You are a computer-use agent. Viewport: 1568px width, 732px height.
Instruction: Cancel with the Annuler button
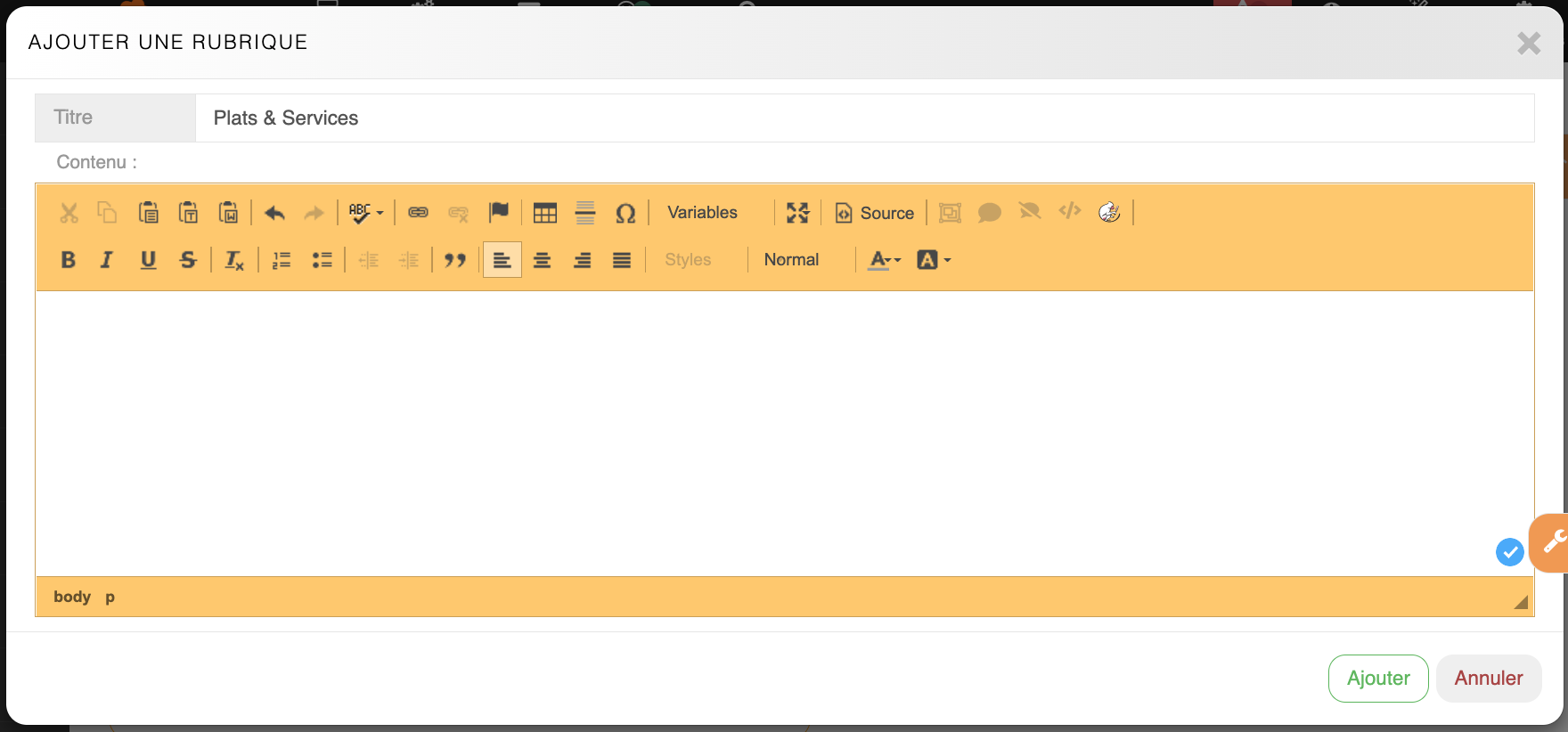tap(1488, 679)
